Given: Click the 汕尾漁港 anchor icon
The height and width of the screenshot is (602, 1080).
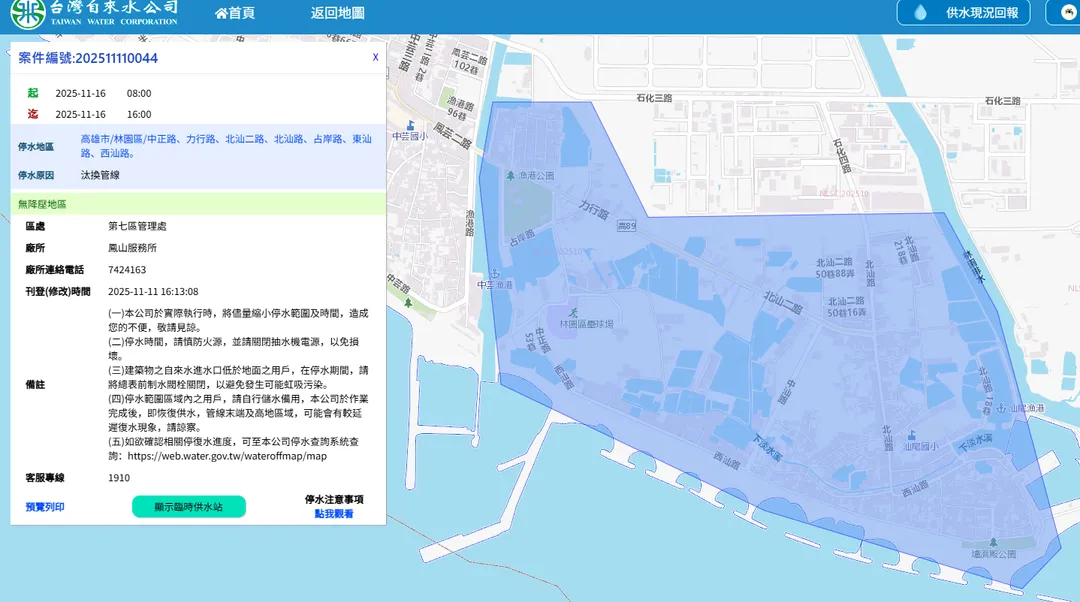Looking at the screenshot, I should (1002, 408).
